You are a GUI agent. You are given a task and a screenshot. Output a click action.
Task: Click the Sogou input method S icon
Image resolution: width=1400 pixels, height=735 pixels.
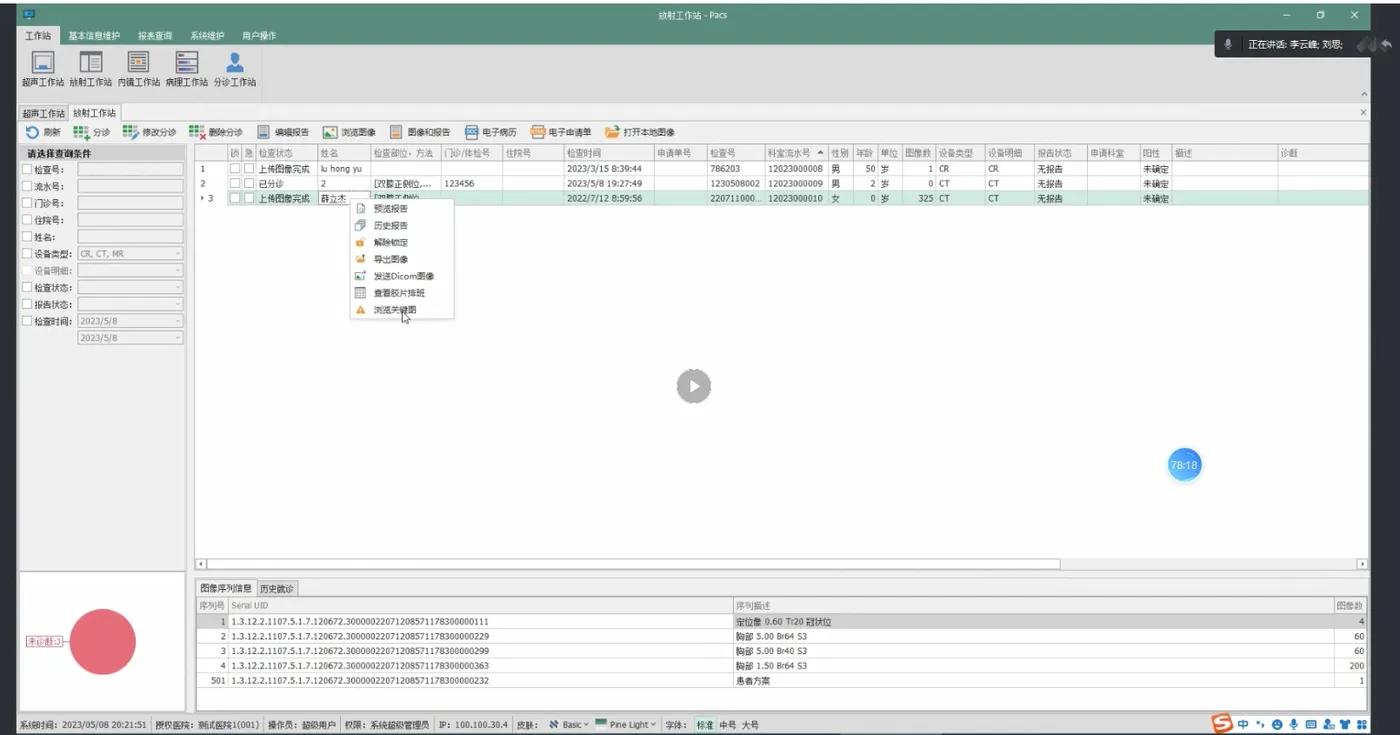(x=1222, y=724)
